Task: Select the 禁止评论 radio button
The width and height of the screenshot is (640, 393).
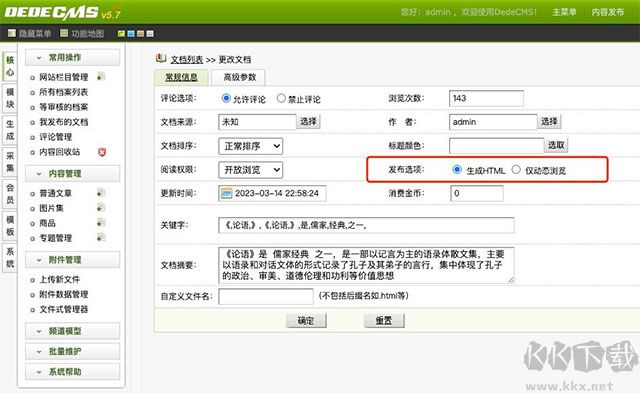Action: point(281,98)
